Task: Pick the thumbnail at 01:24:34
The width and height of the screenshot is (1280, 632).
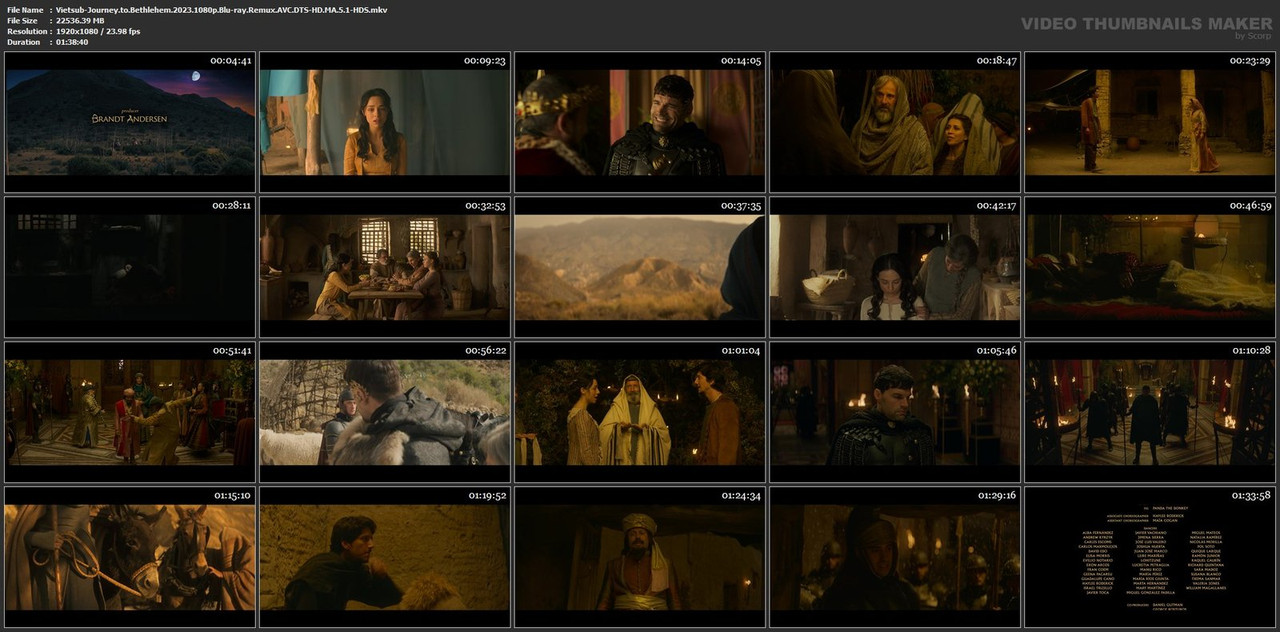Action: click(x=640, y=557)
